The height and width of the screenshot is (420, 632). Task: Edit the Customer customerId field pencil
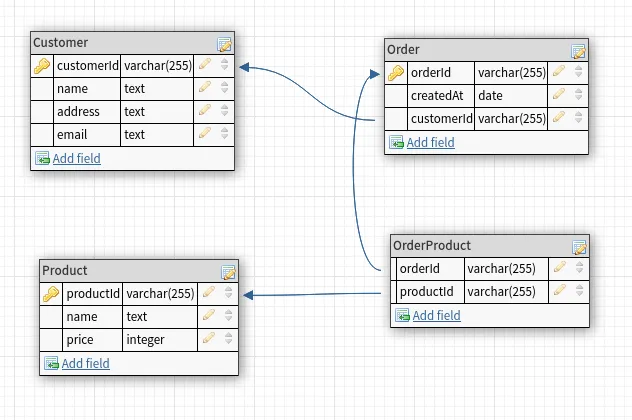205,64
